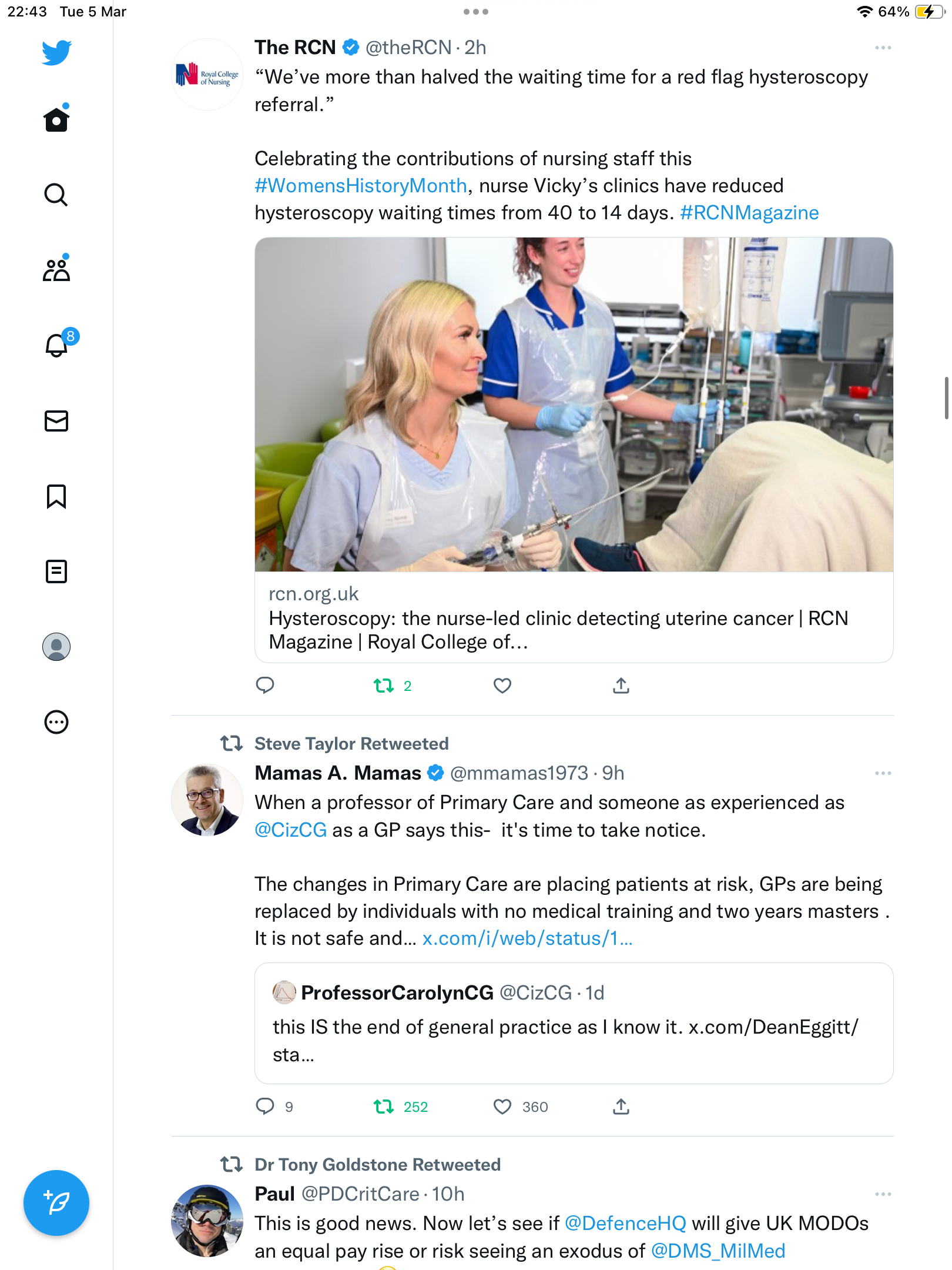Open more options on Paul's tweet

883,1194
